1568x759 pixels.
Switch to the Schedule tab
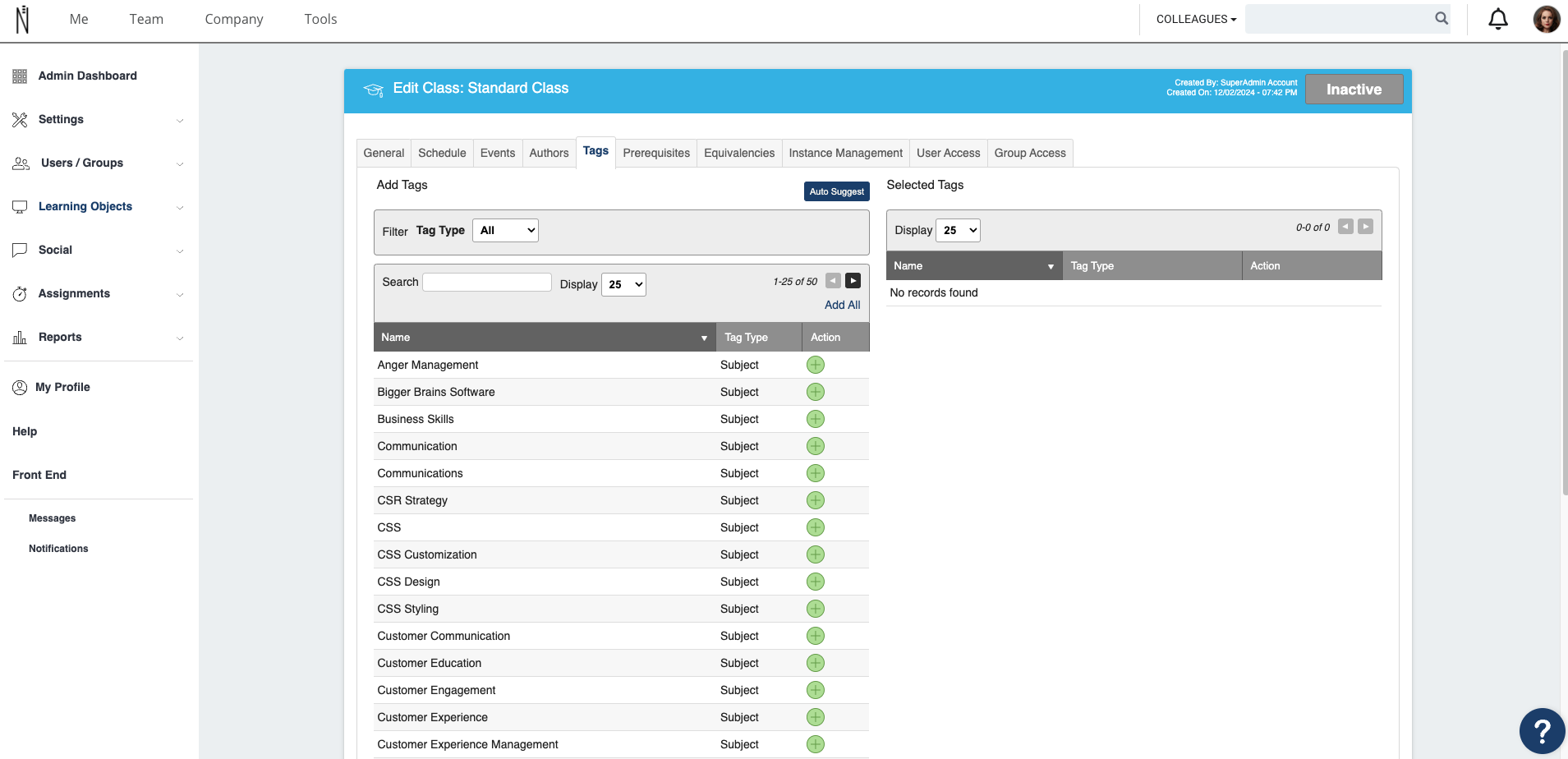tap(442, 154)
